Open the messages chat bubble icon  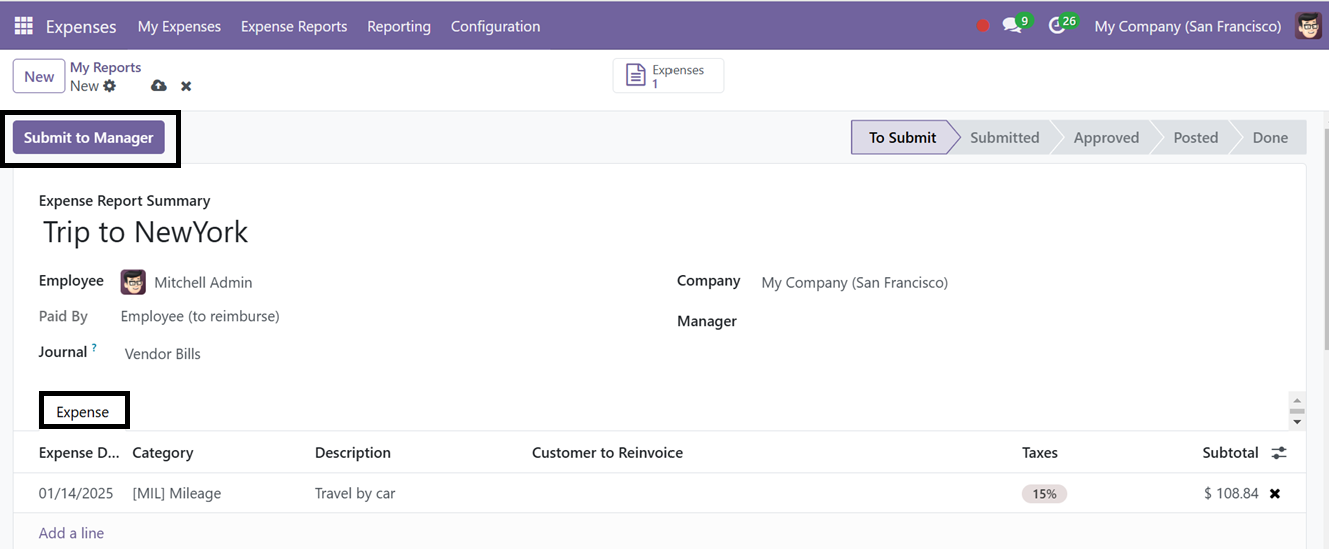(x=1012, y=26)
